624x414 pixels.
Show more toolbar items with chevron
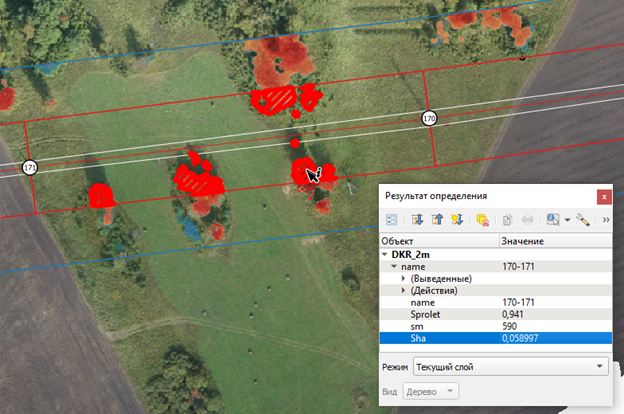coord(606,220)
